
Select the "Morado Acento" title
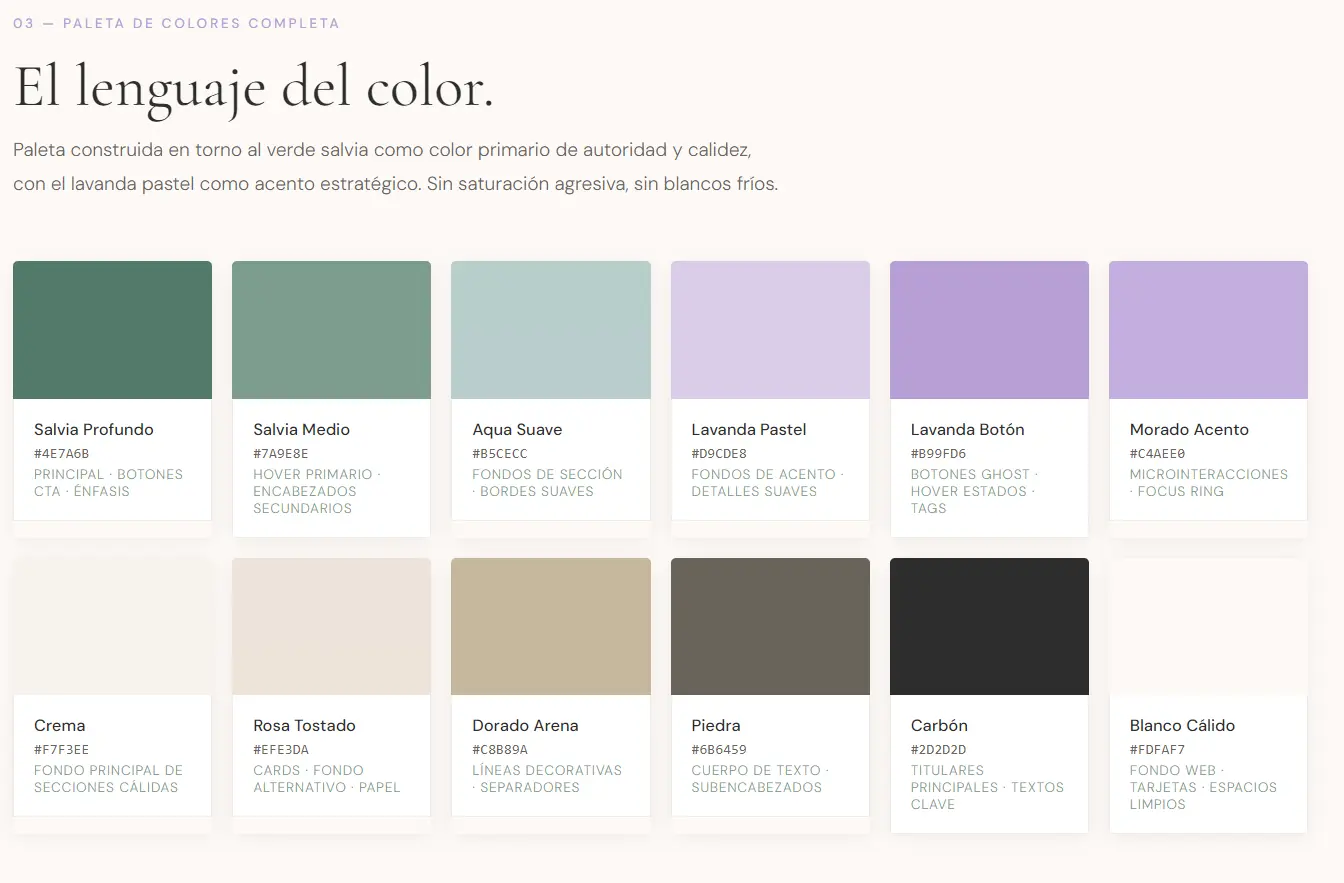[x=1189, y=430]
